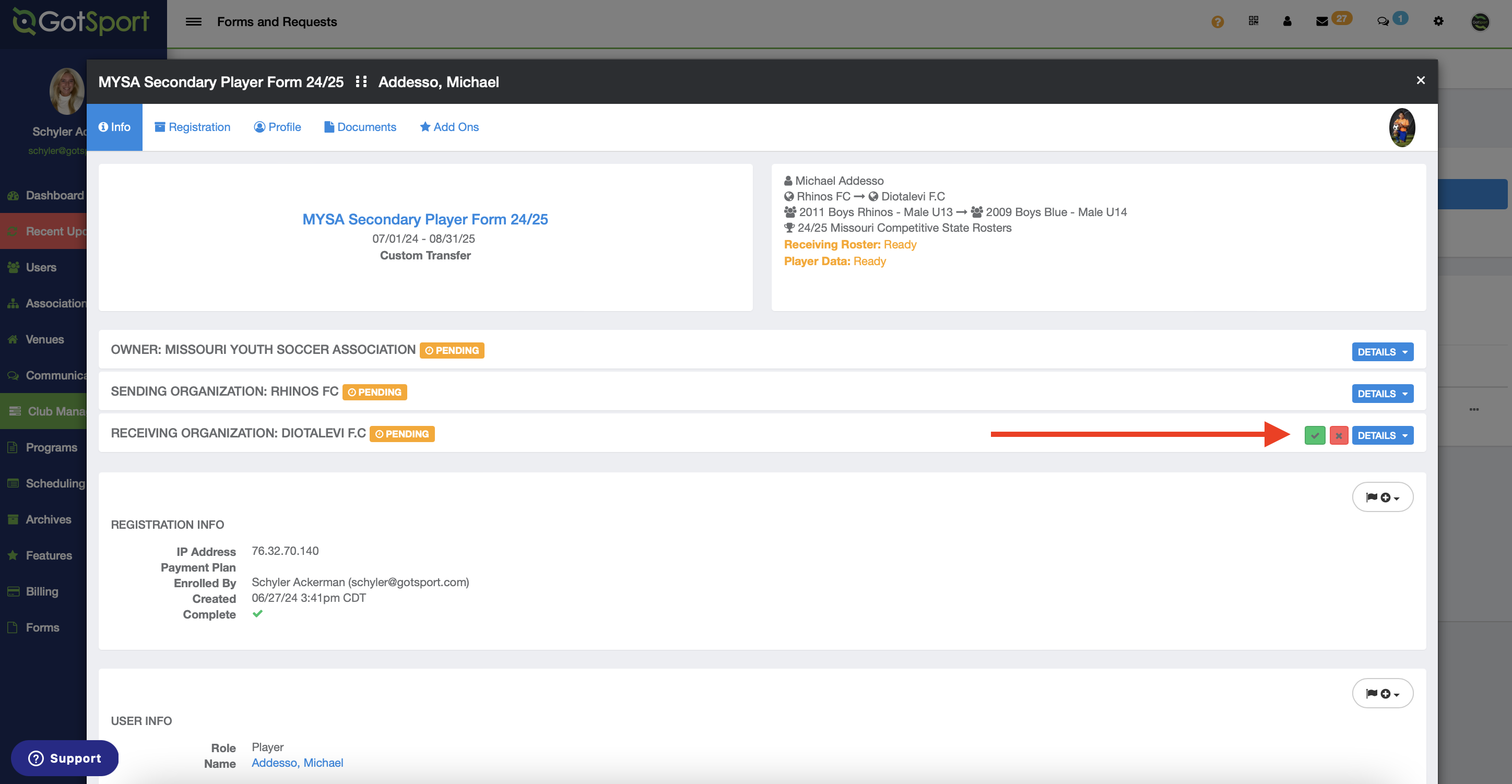Switch to the Profile tab
This screenshot has height=784, width=1512.
tap(277, 127)
